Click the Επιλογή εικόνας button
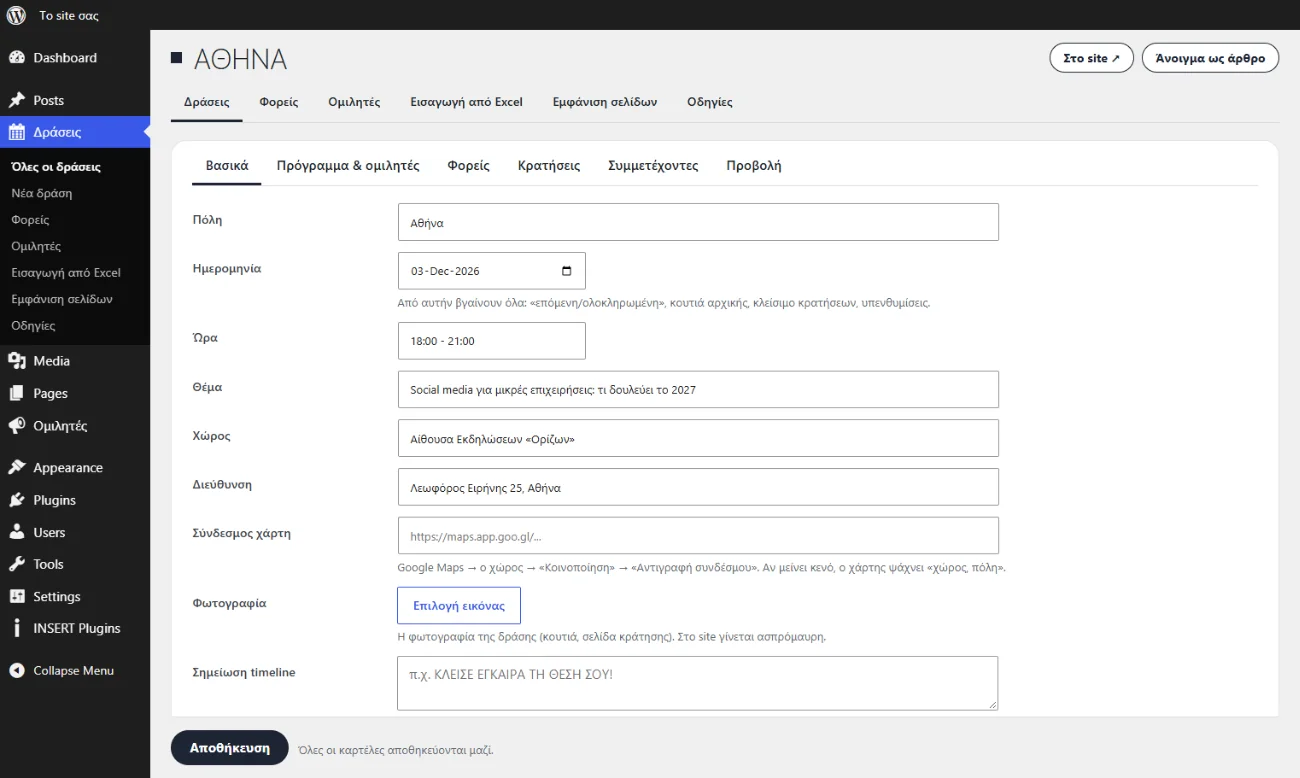The image size is (1300, 778). pyautogui.click(x=459, y=606)
